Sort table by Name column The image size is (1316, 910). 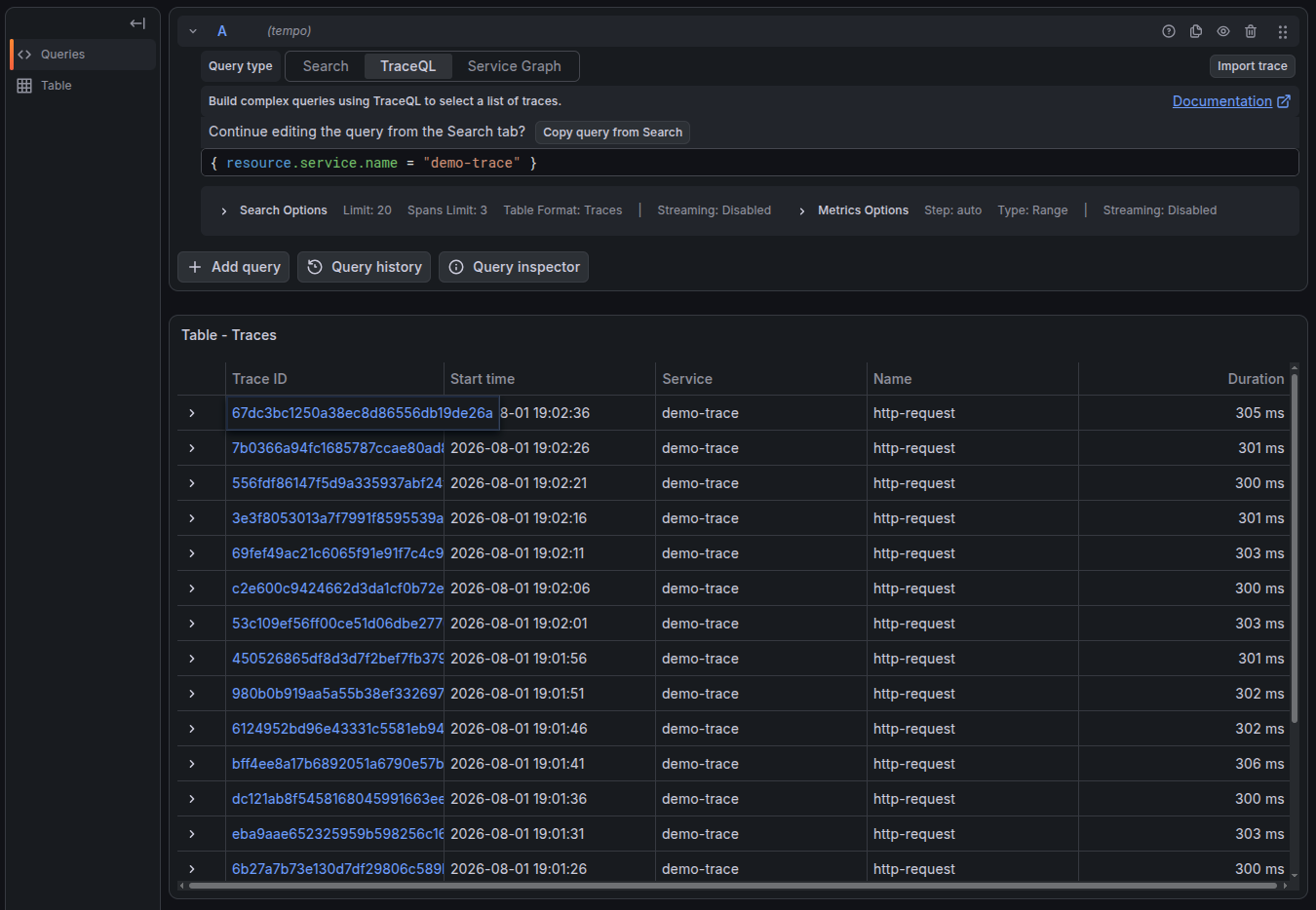tap(893, 379)
